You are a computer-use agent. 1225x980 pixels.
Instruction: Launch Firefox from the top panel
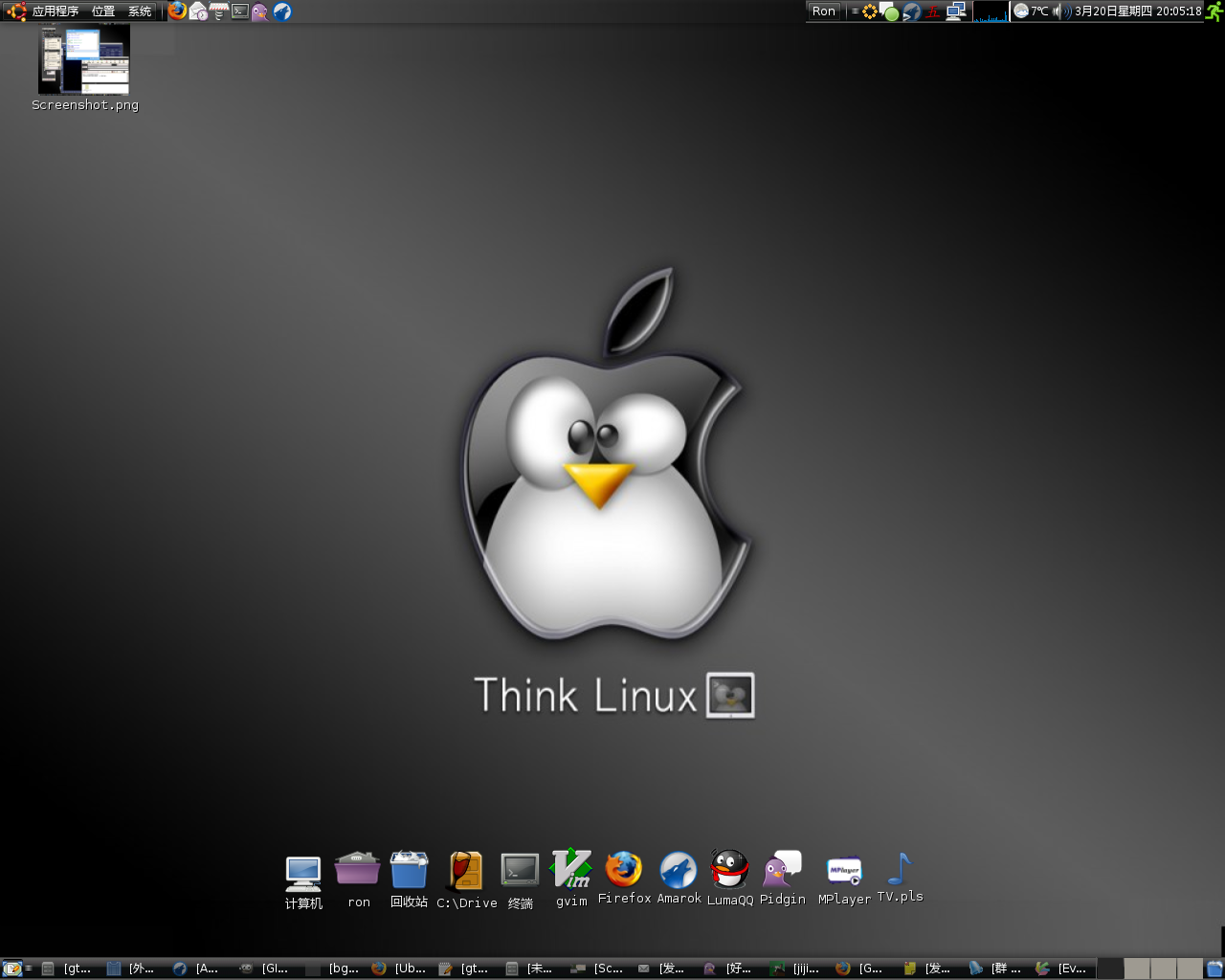178,11
